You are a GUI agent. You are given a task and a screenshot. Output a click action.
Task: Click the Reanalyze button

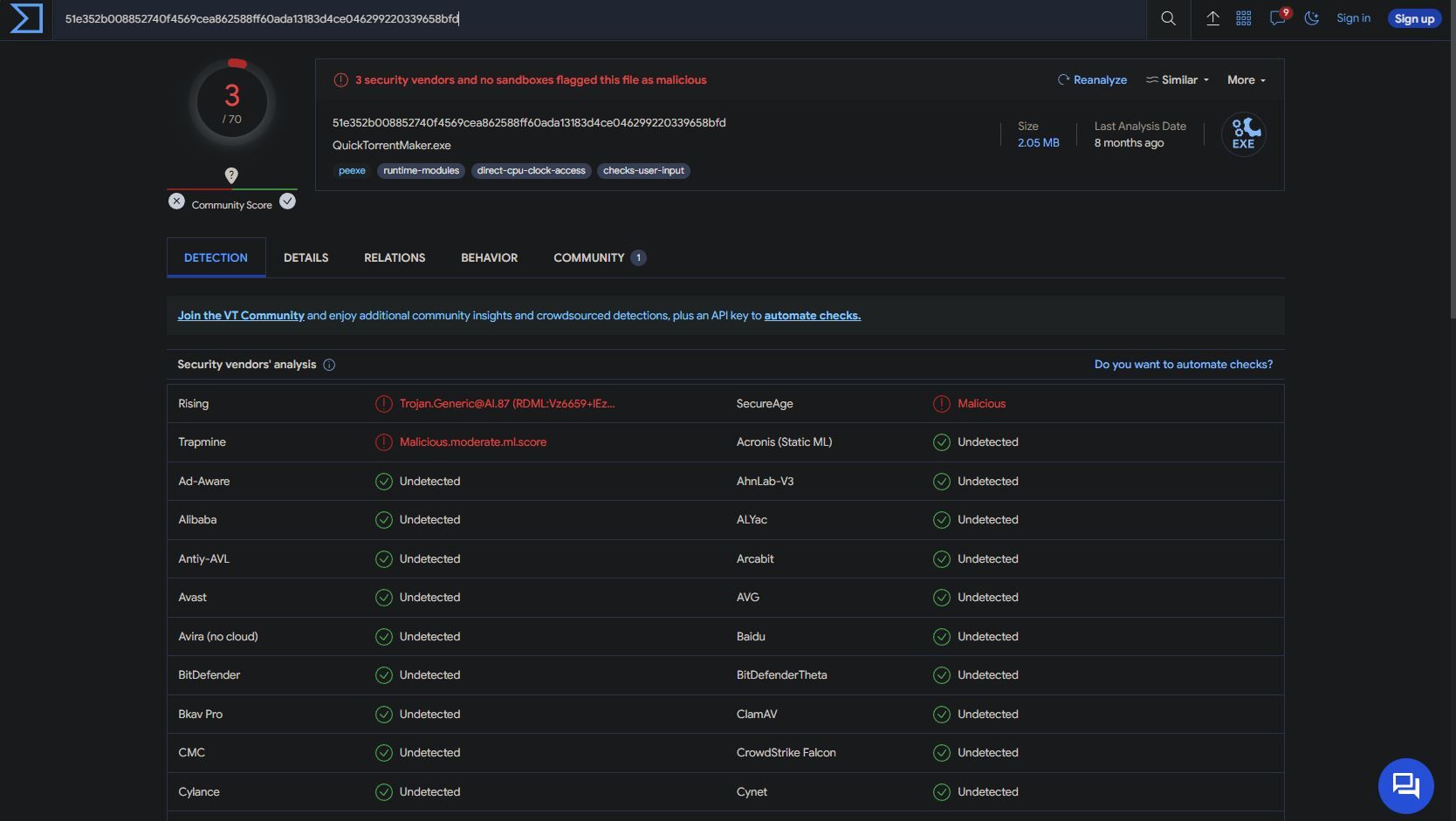tap(1092, 80)
